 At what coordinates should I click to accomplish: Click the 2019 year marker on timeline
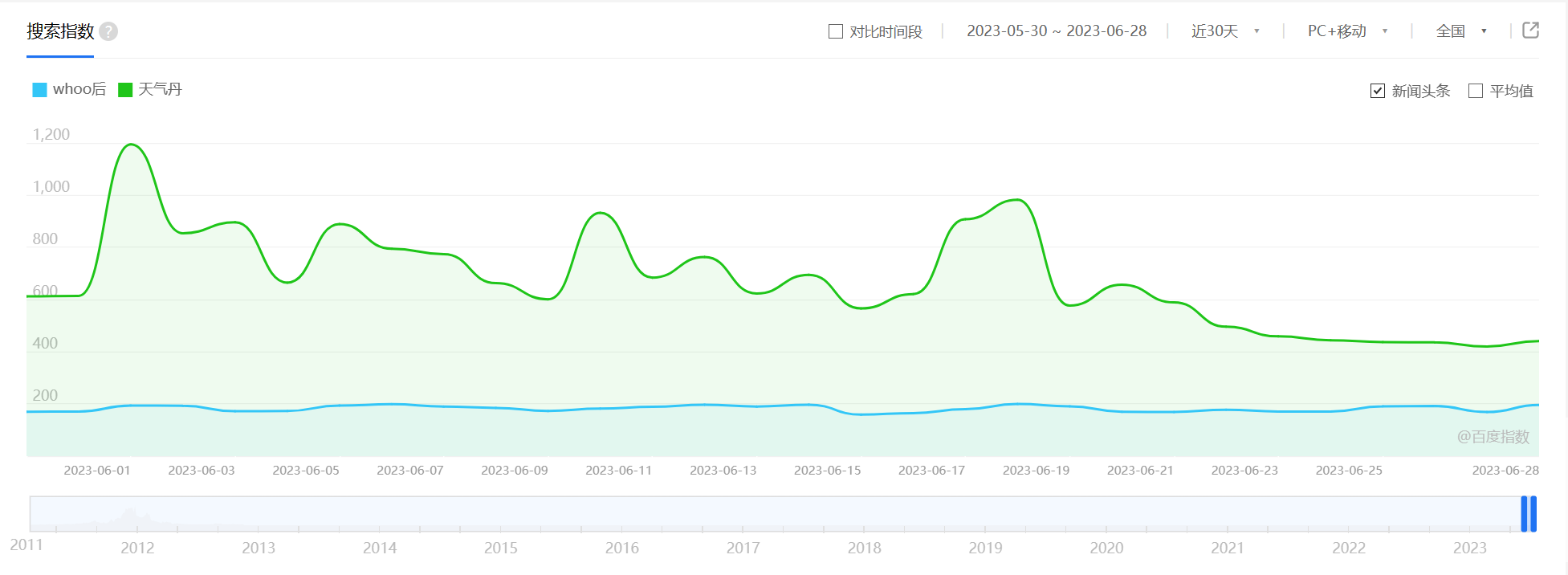coord(985,548)
